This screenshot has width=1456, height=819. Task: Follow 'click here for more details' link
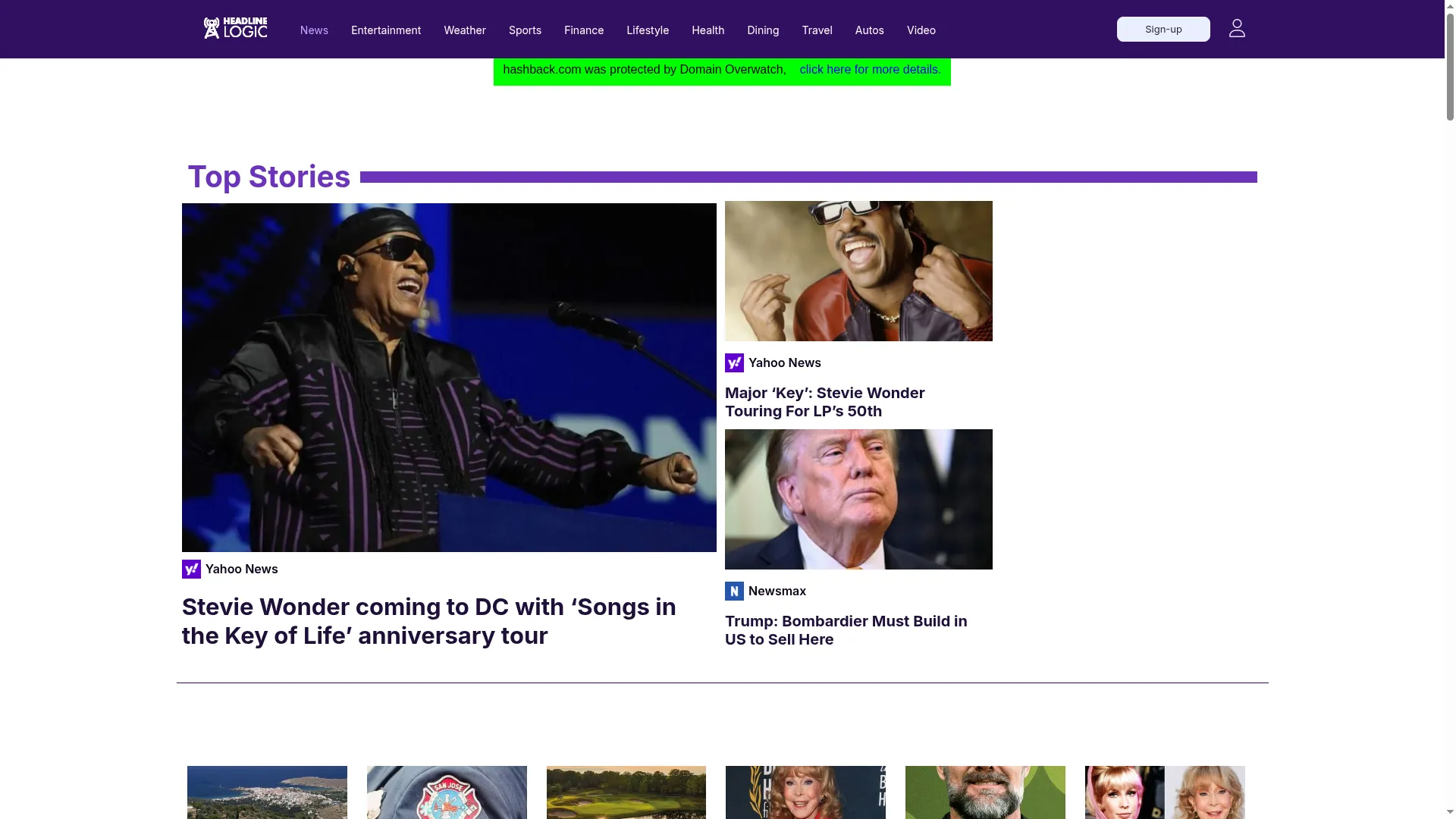(x=870, y=70)
